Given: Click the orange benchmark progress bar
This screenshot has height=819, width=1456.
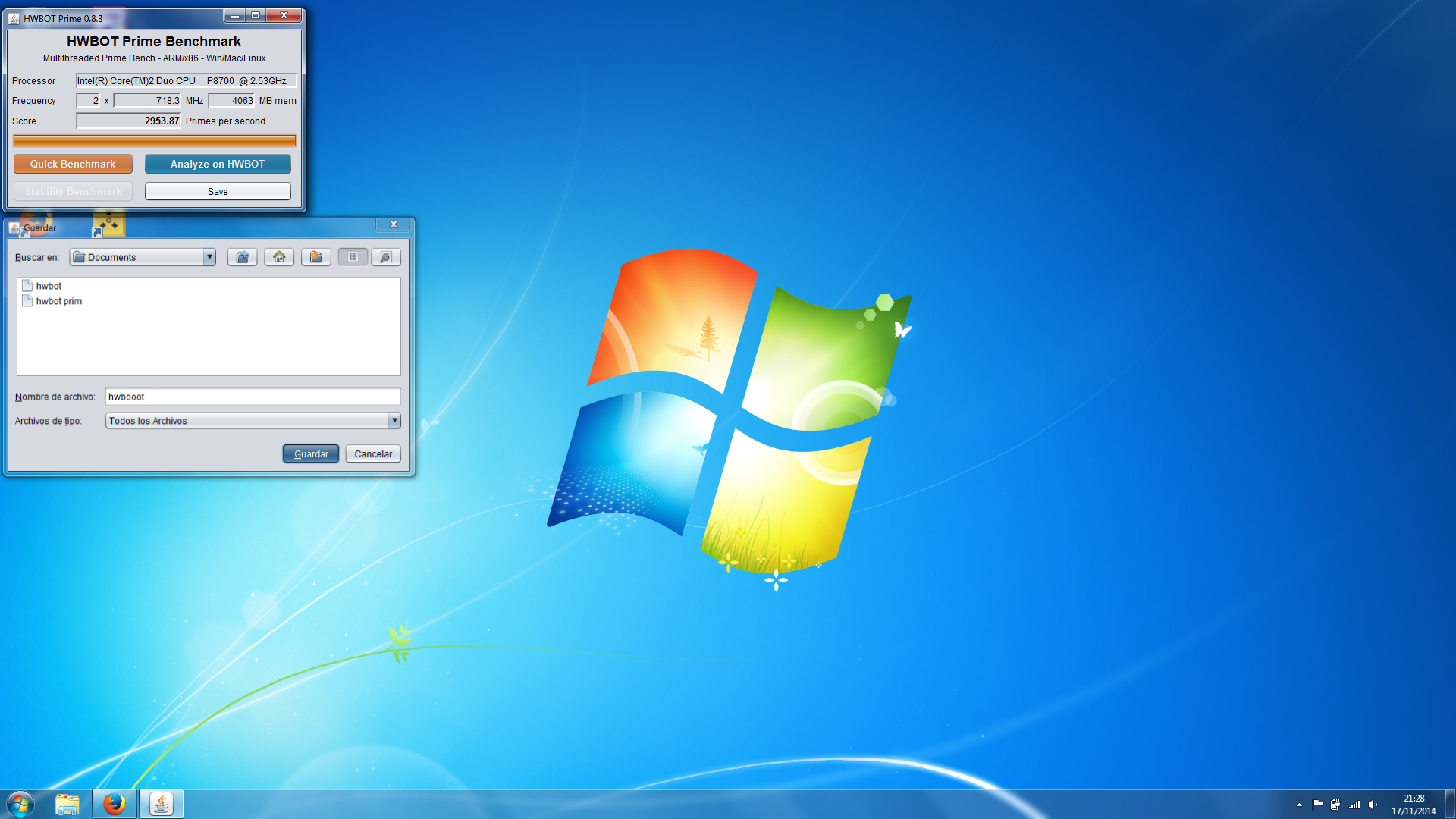Looking at the screenshot, I should (x=155, y=140).
